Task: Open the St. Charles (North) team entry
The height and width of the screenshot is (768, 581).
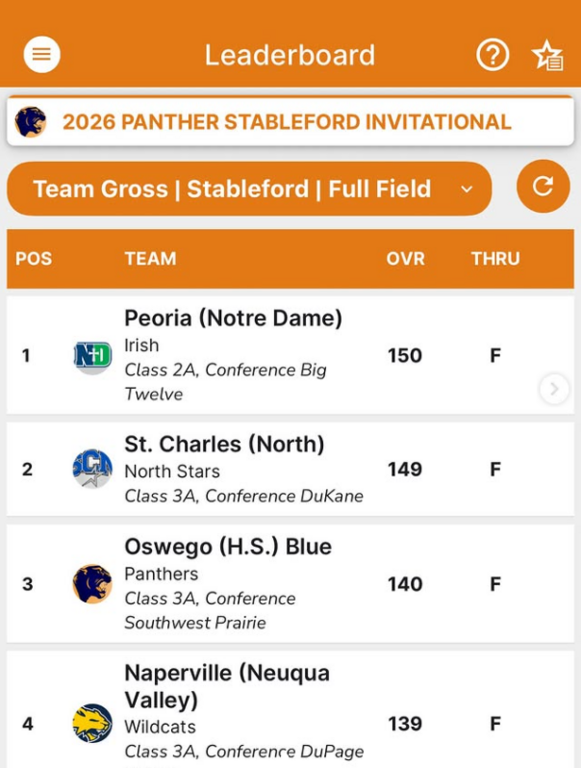Action: click(290, 469)
